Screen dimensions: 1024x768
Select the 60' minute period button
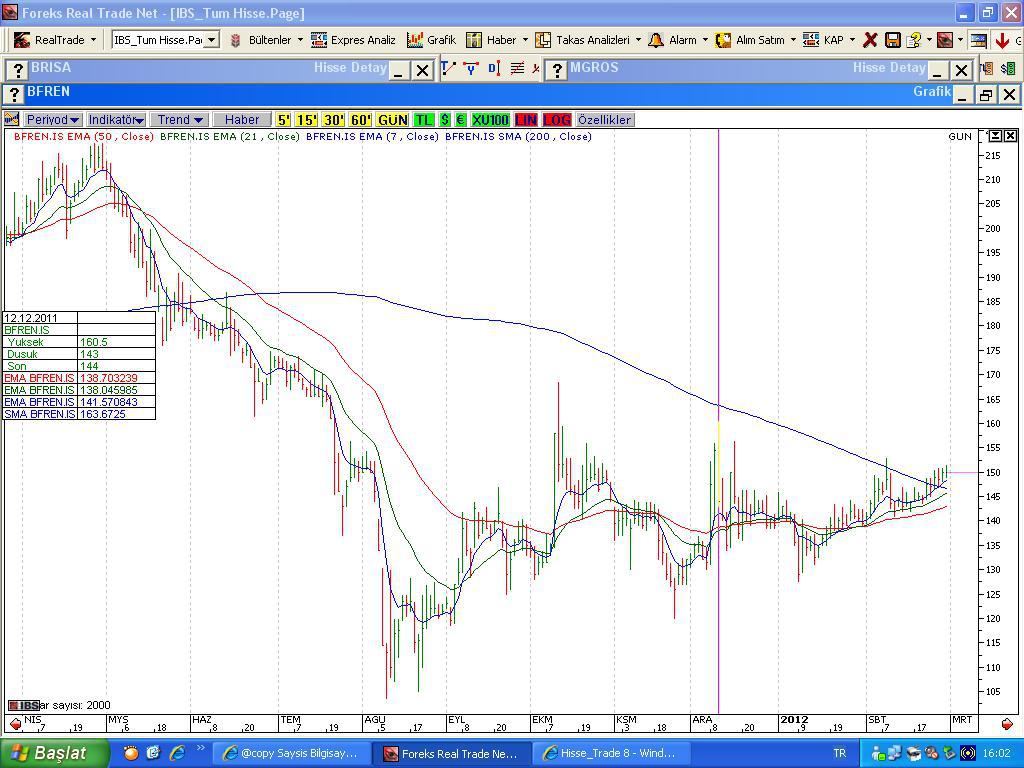point(360,120)
